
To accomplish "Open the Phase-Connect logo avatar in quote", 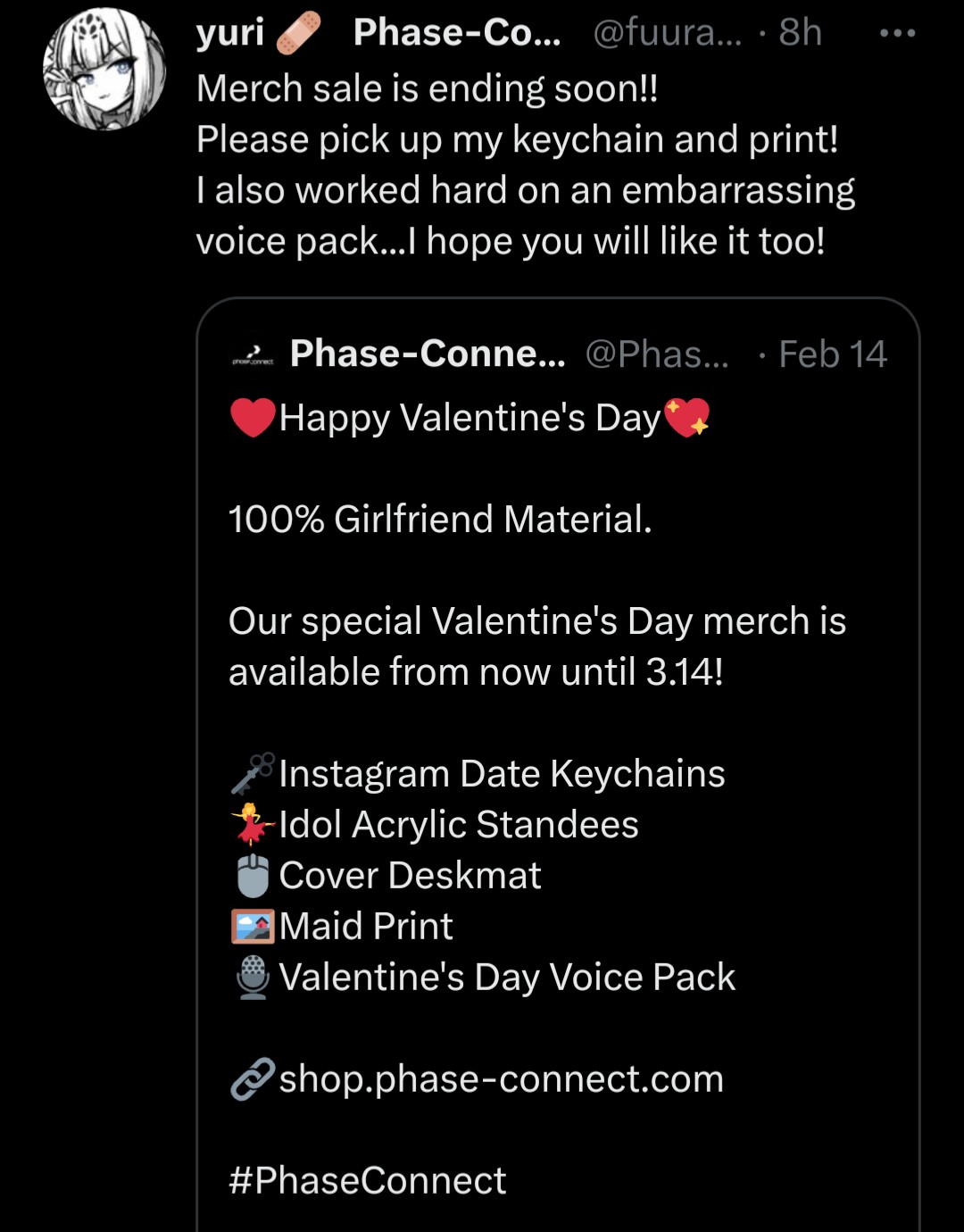I will [x=253, y=355].
